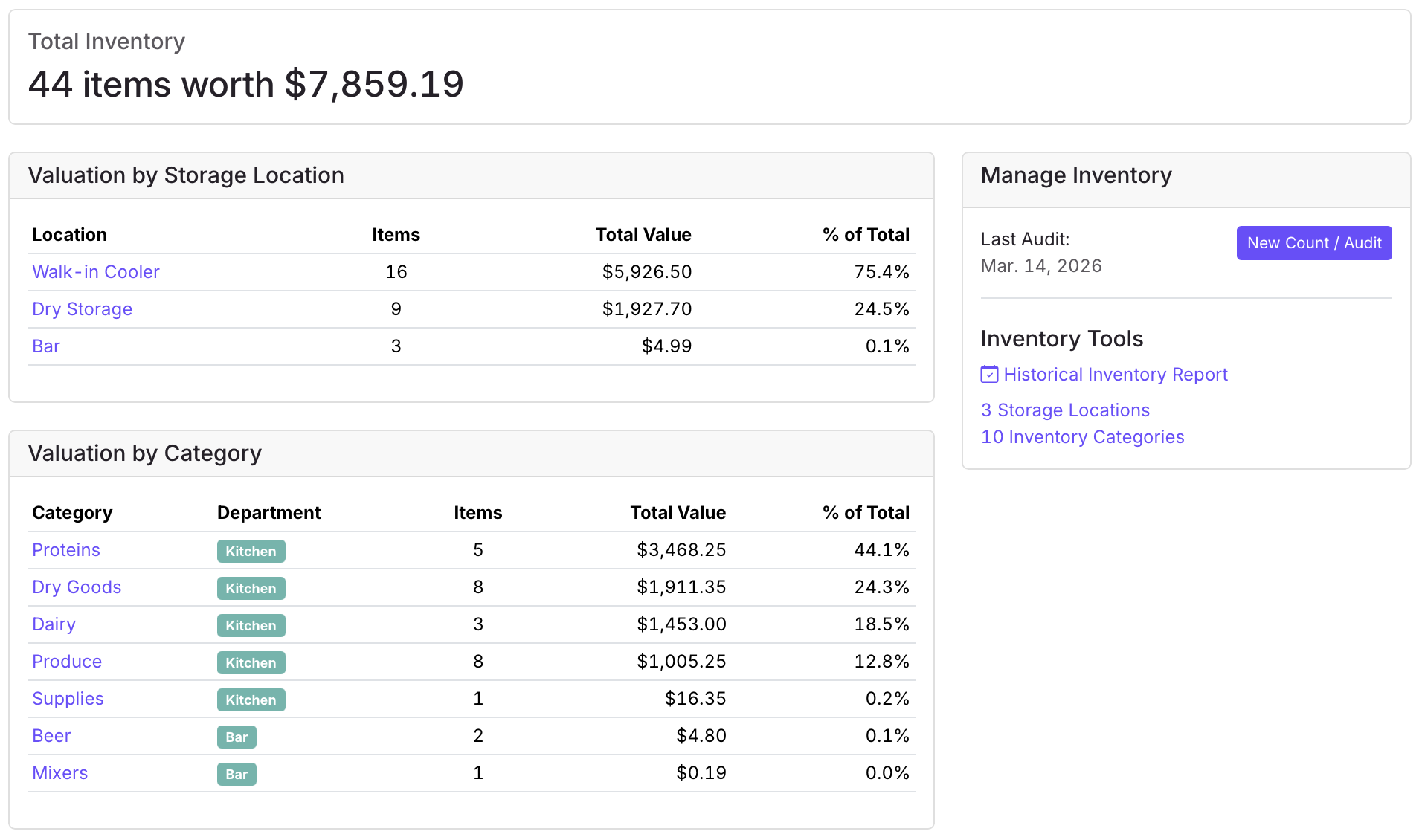Click the $0.19 Mixers value
Screen dimensions: 1422x840
[701, 773]
